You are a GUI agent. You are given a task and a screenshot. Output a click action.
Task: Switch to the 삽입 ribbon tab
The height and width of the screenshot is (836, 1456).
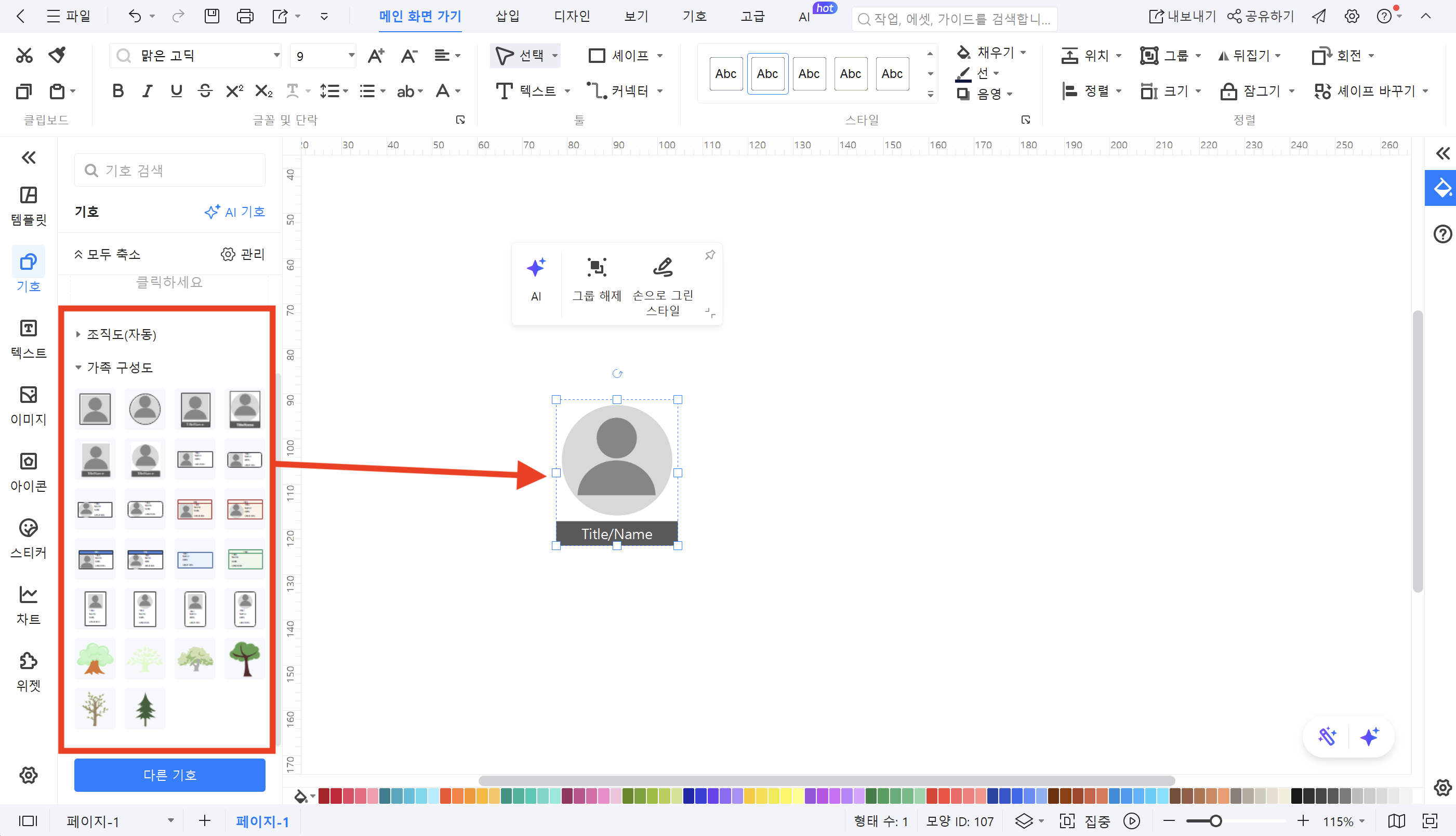pos(507,16)
